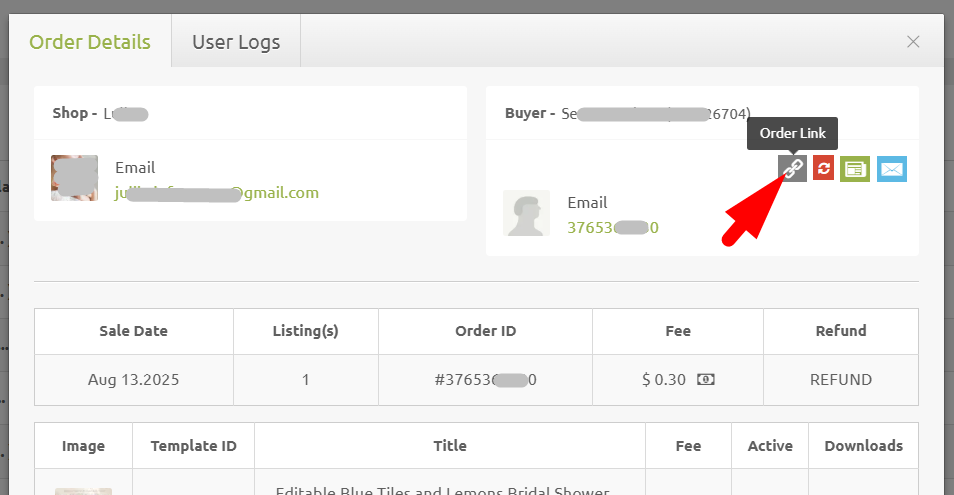Click the Template ID column header
The width and height of the screenshot is (954, 495).
click(x=193, y=446)
